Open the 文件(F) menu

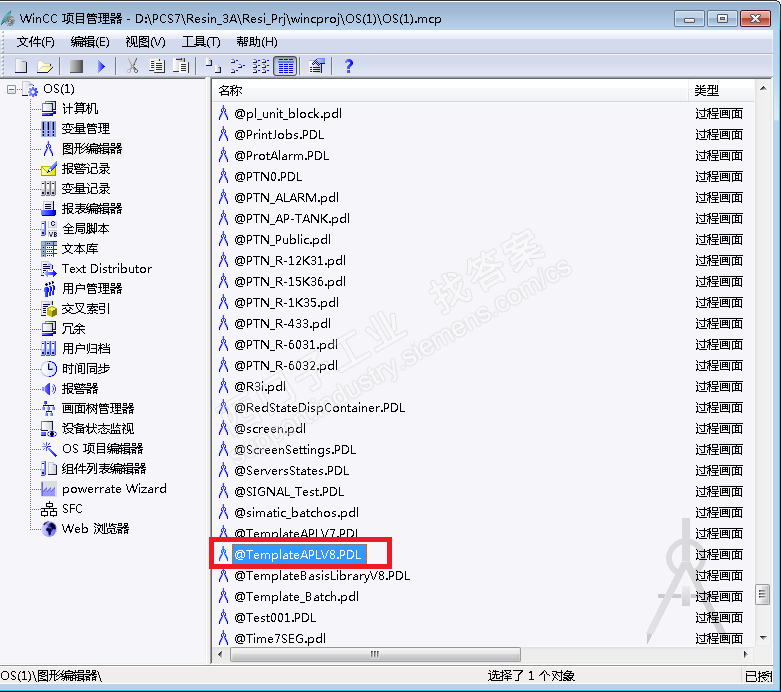(35, 42)
